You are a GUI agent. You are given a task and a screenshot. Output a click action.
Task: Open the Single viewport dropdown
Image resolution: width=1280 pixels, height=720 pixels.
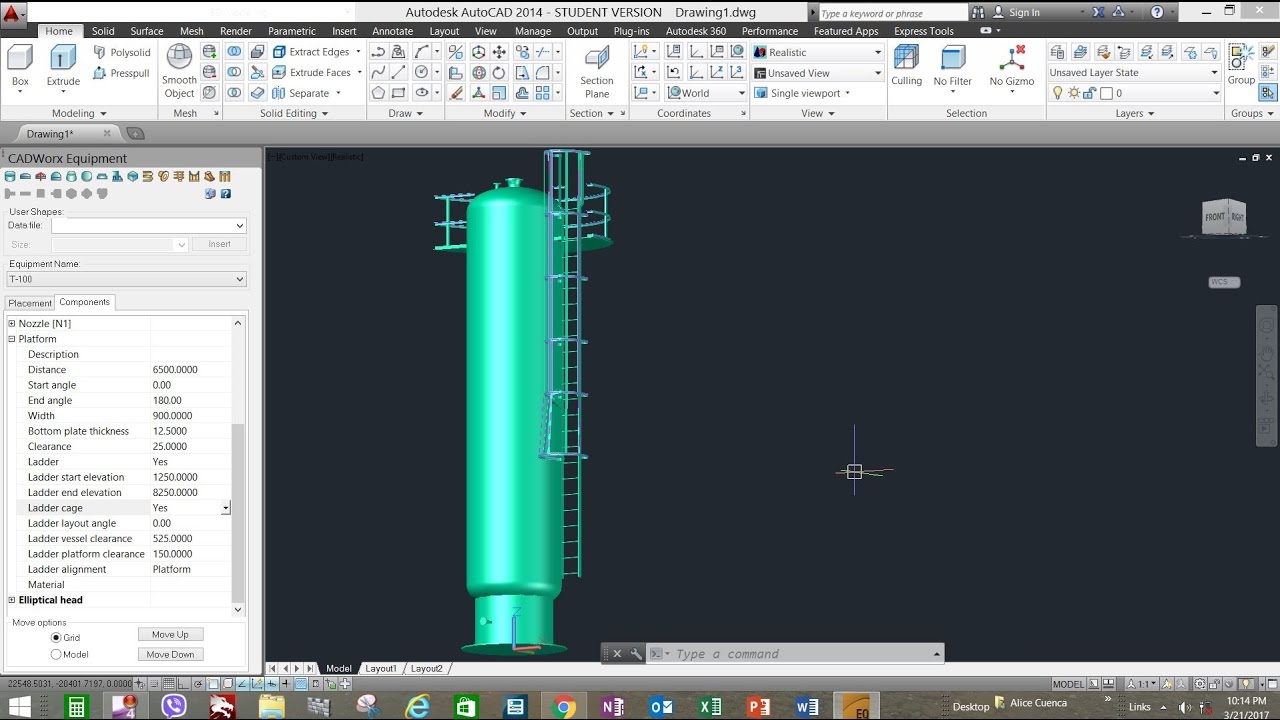848,93
